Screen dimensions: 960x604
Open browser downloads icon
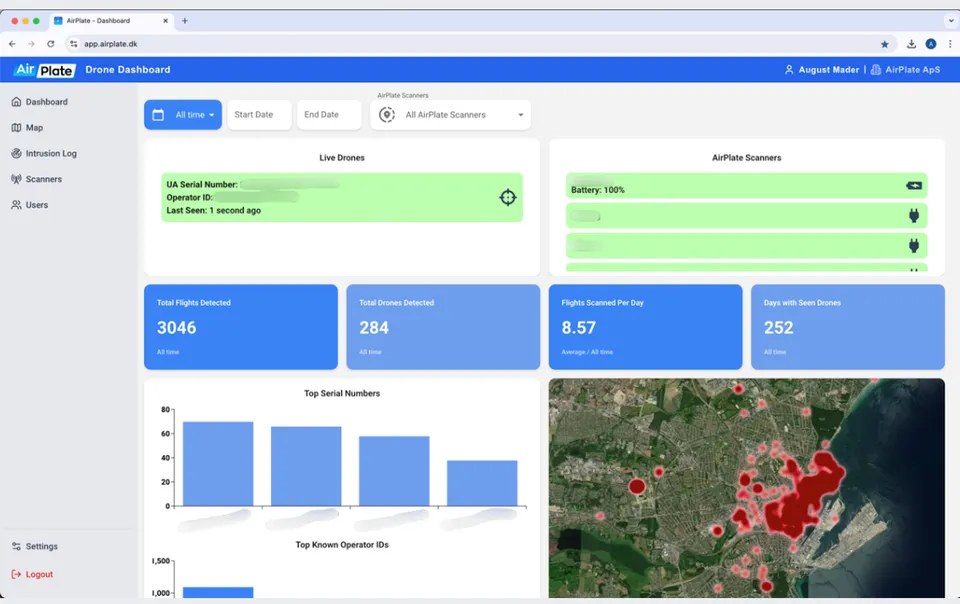click(x=911, y=44)
